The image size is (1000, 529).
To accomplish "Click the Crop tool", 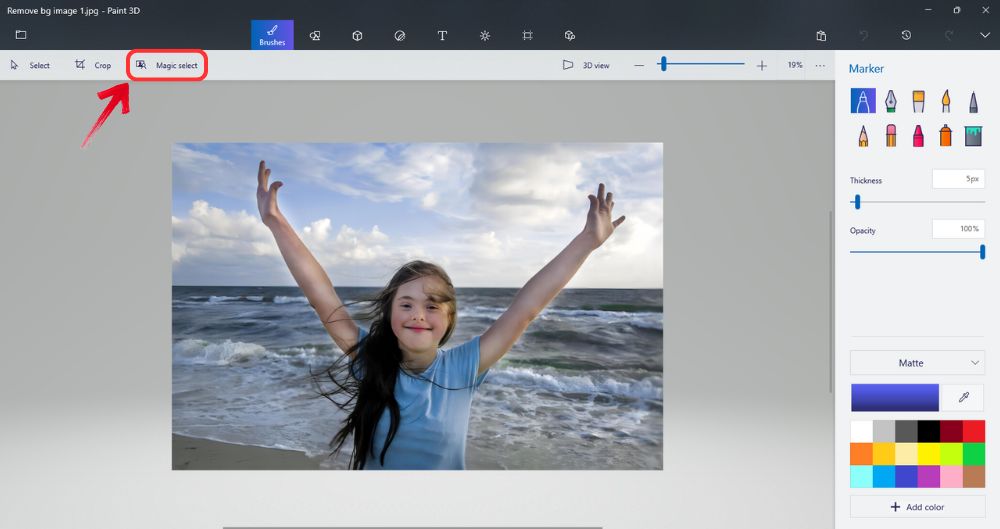I will point(93,65).
